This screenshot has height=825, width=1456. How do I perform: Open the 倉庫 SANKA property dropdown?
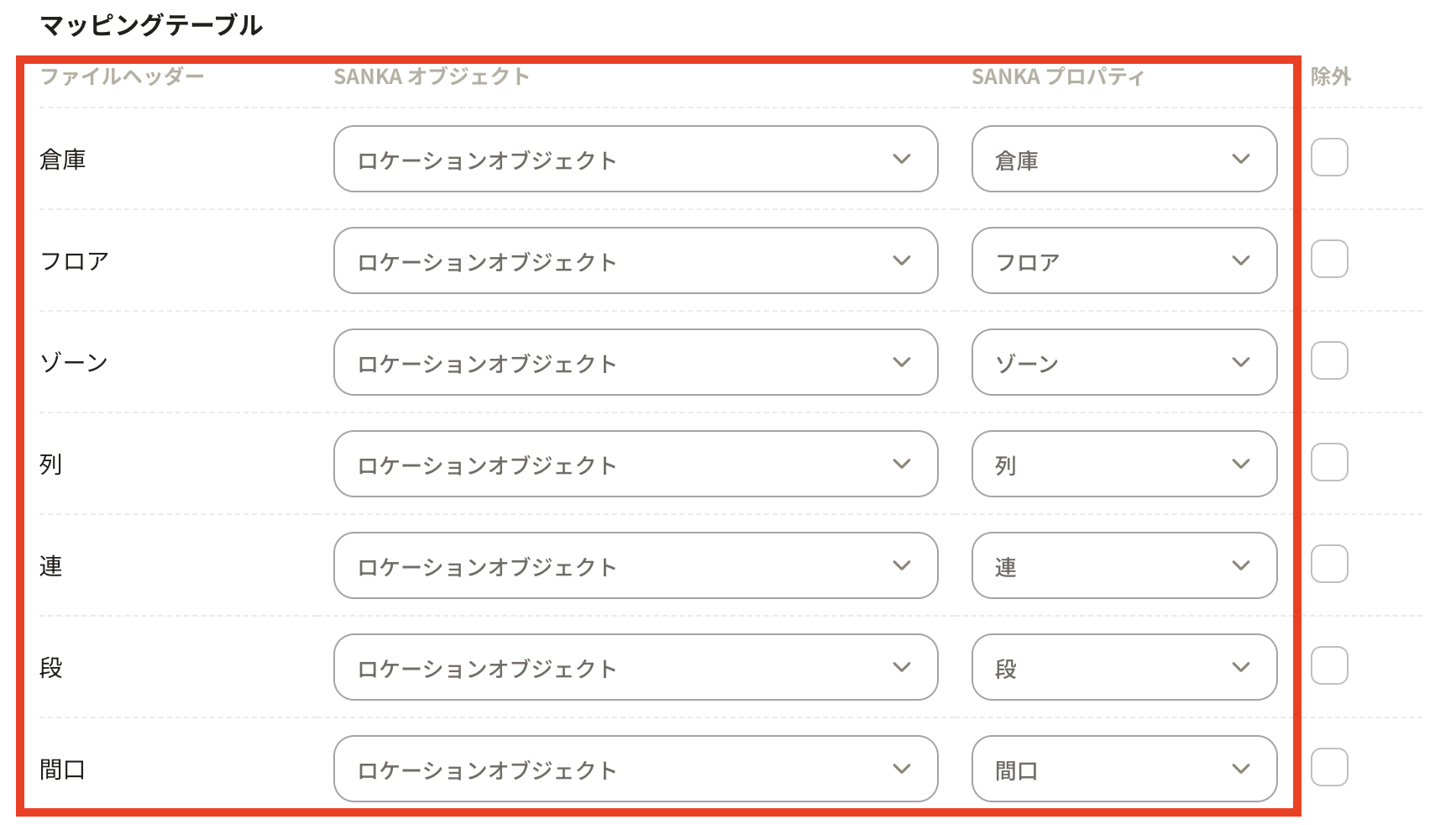point(1123,160)
